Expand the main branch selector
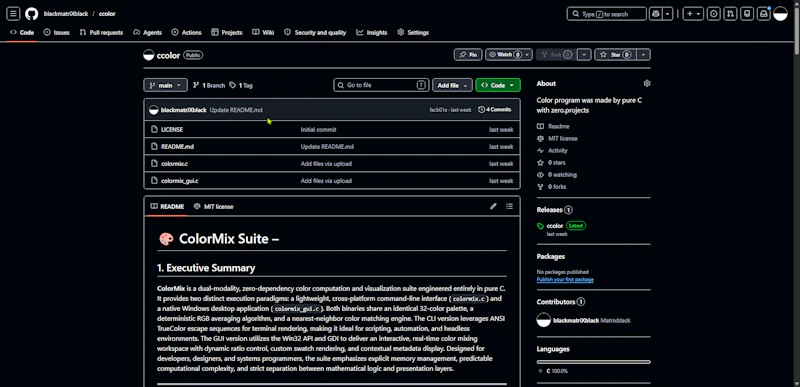Image resolution: width=800 pixels, height=387 pixels. pyautogui.click(x=165, y=85)
